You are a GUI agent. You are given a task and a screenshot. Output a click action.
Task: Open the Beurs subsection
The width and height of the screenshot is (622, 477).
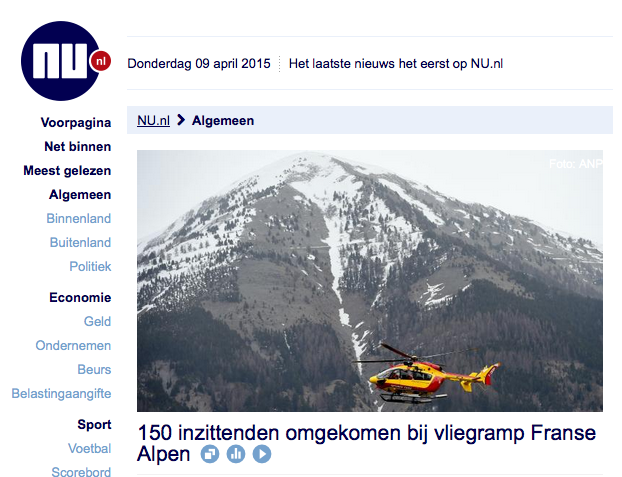94,369
